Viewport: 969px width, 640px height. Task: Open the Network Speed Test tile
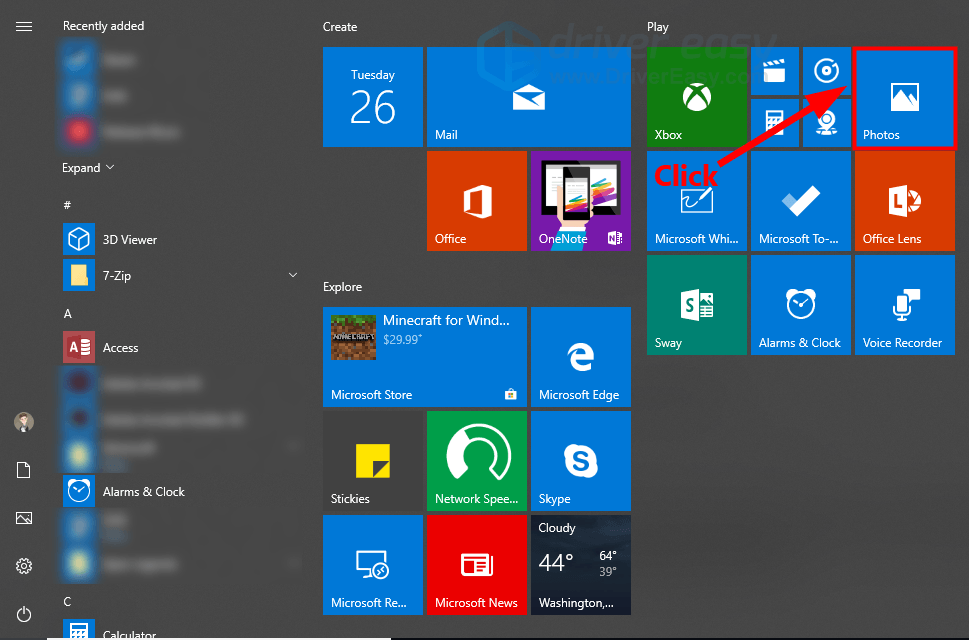point(477,461)
